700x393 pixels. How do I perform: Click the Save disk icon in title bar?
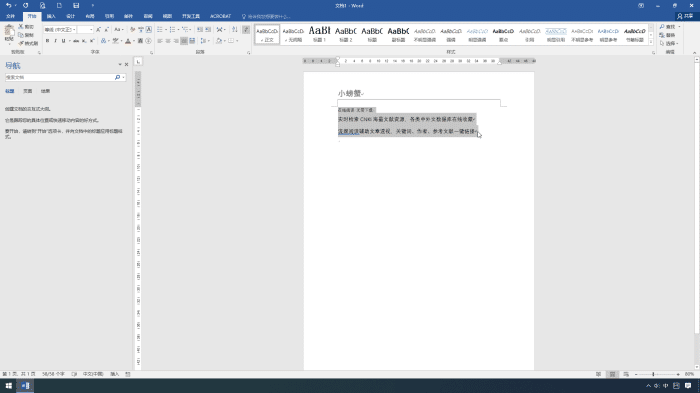pos(76,5)
